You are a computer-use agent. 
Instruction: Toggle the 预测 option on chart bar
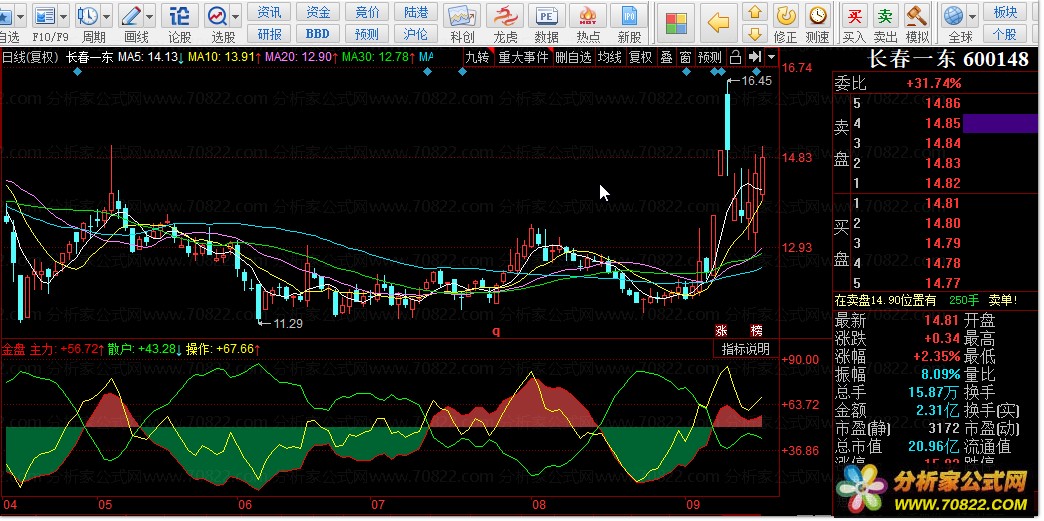point(710,57)
